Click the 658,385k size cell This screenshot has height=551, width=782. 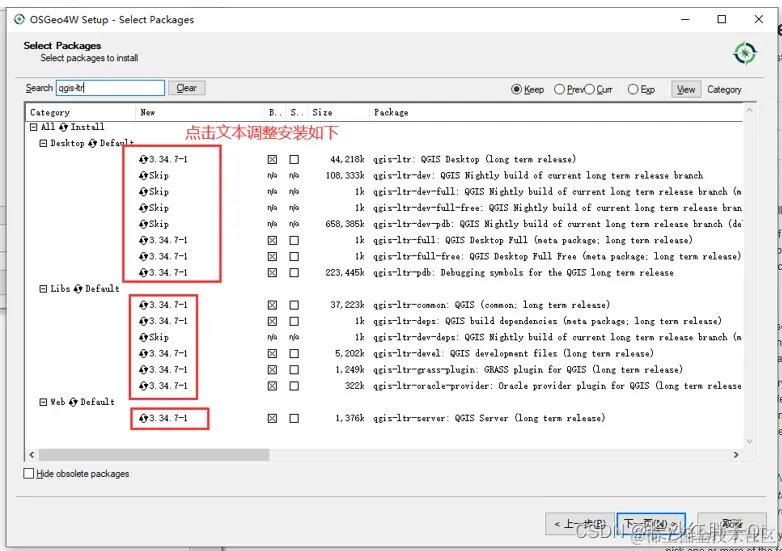pos(345,224)
